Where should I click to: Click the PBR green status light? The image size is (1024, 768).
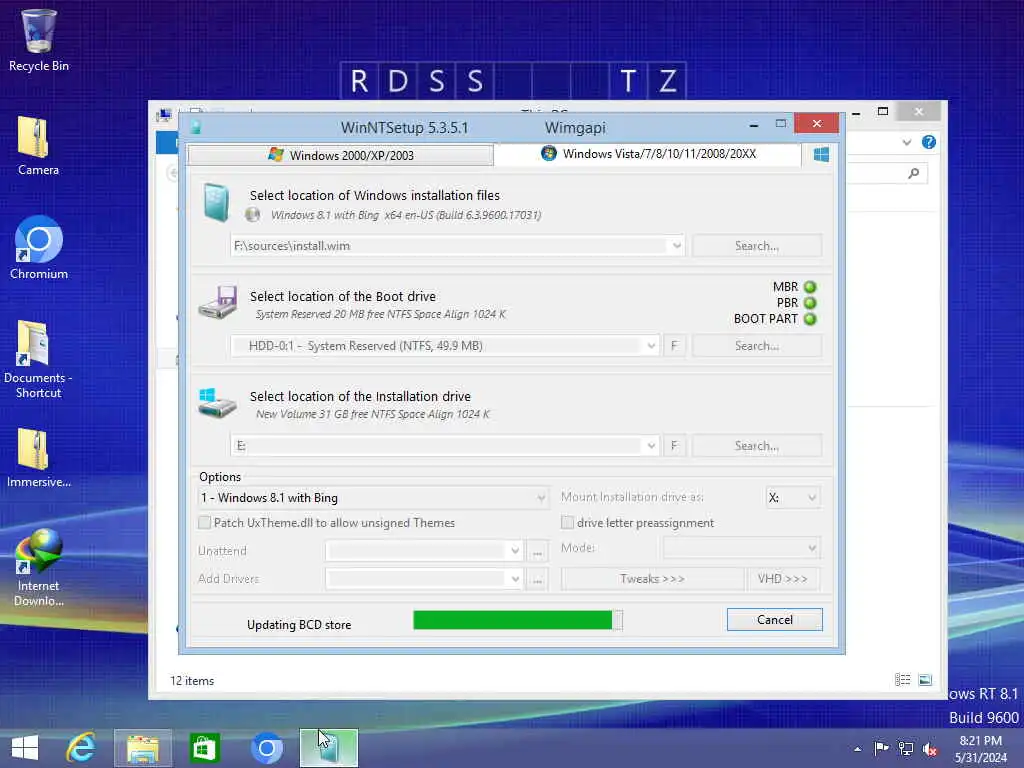810,303
